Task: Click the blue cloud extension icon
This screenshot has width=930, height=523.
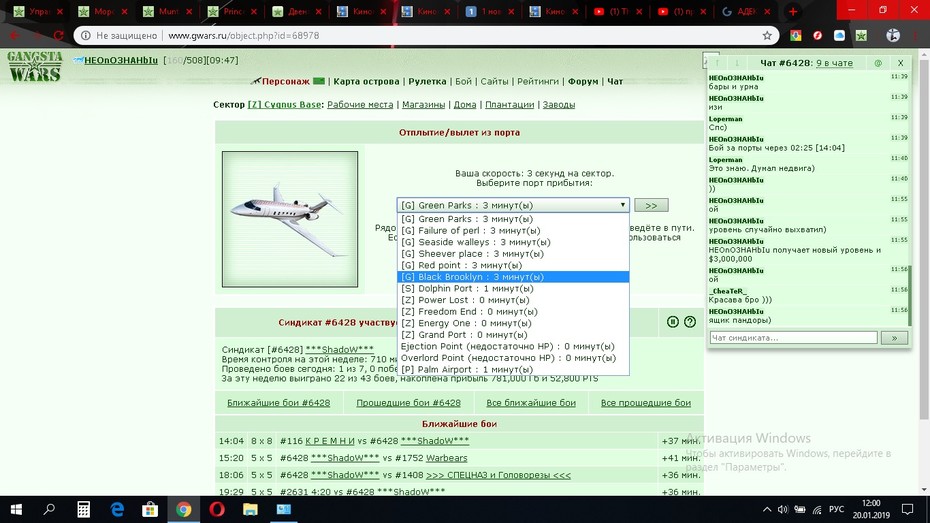Action: click(839, 36)
